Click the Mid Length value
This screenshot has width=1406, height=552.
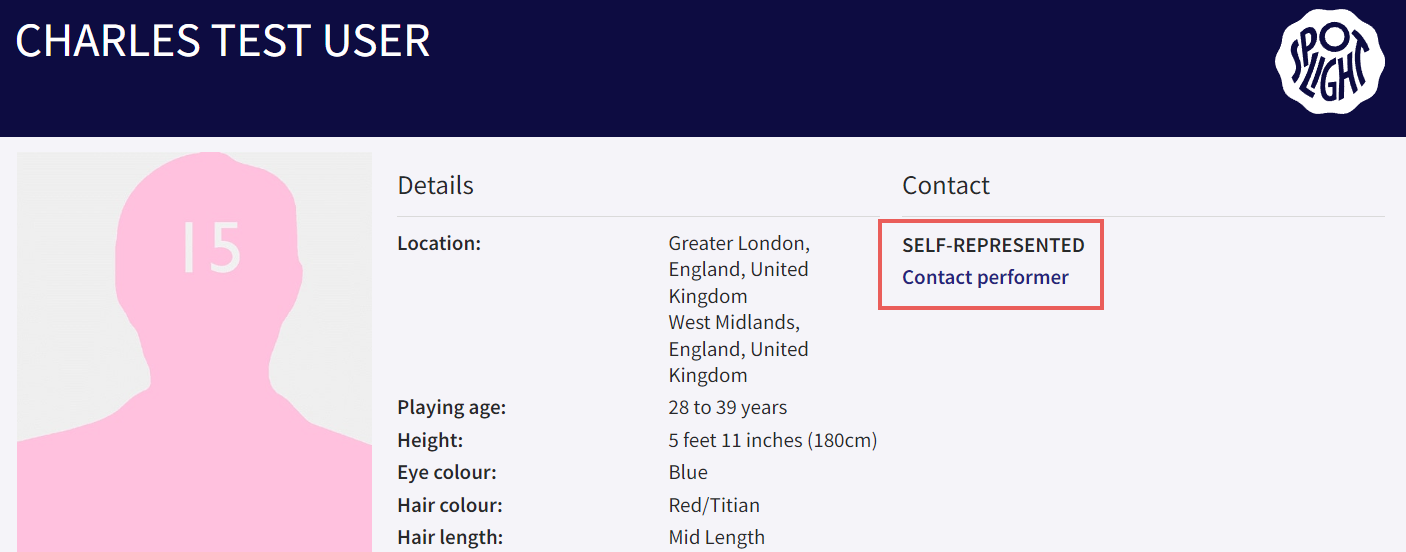716,537
